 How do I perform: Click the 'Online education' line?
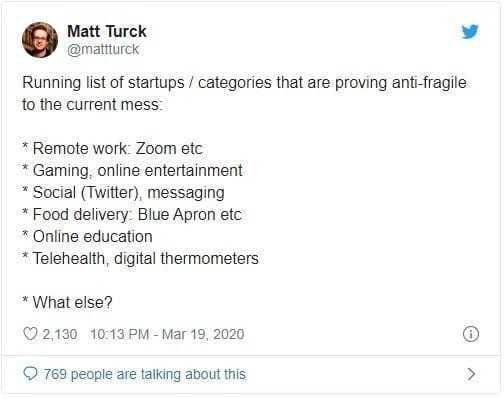87,236
